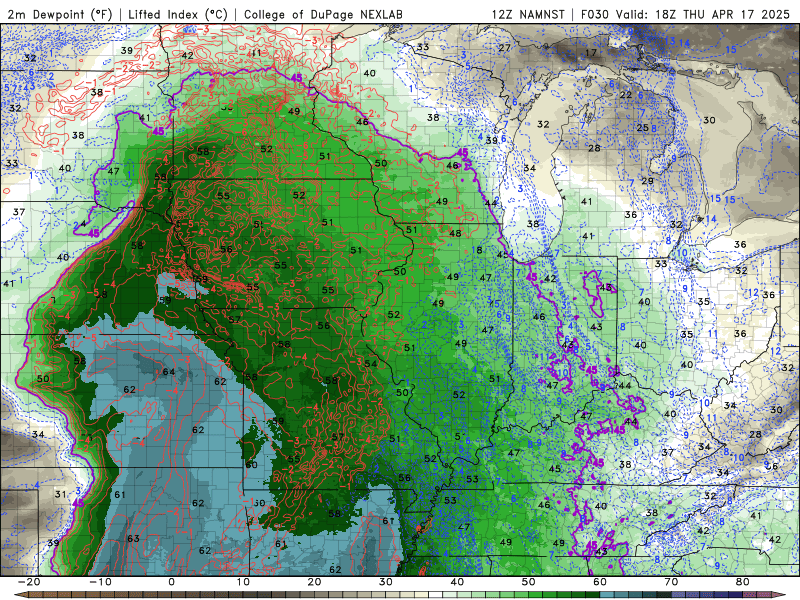Click the "29" dewpoint value on the map
The width and height of the screenshot is (800, 600).
coord(647,181)
